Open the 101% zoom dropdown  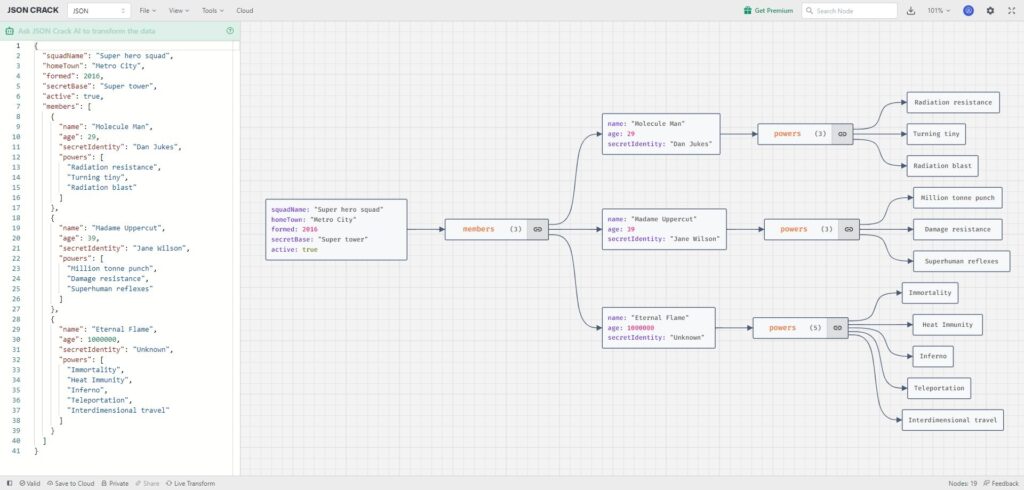[x=939, y=10]
